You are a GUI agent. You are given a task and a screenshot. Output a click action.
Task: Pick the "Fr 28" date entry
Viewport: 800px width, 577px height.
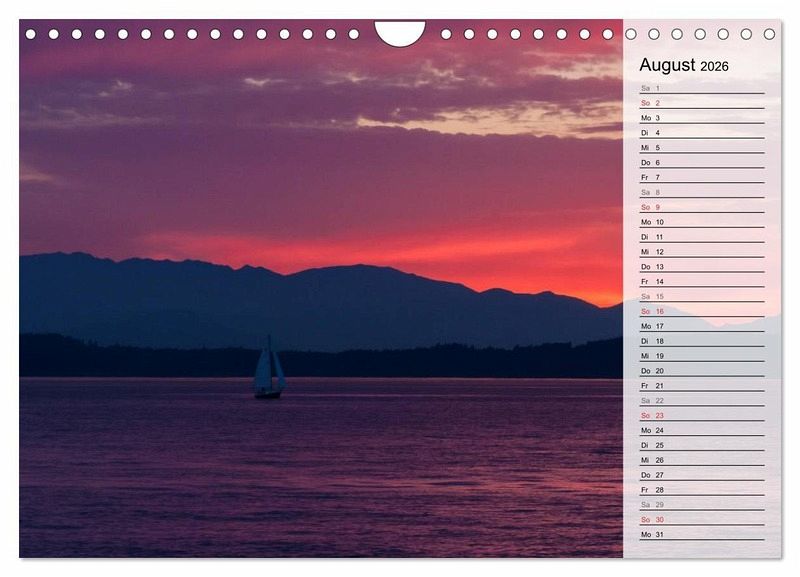click(x=702, y=490)
